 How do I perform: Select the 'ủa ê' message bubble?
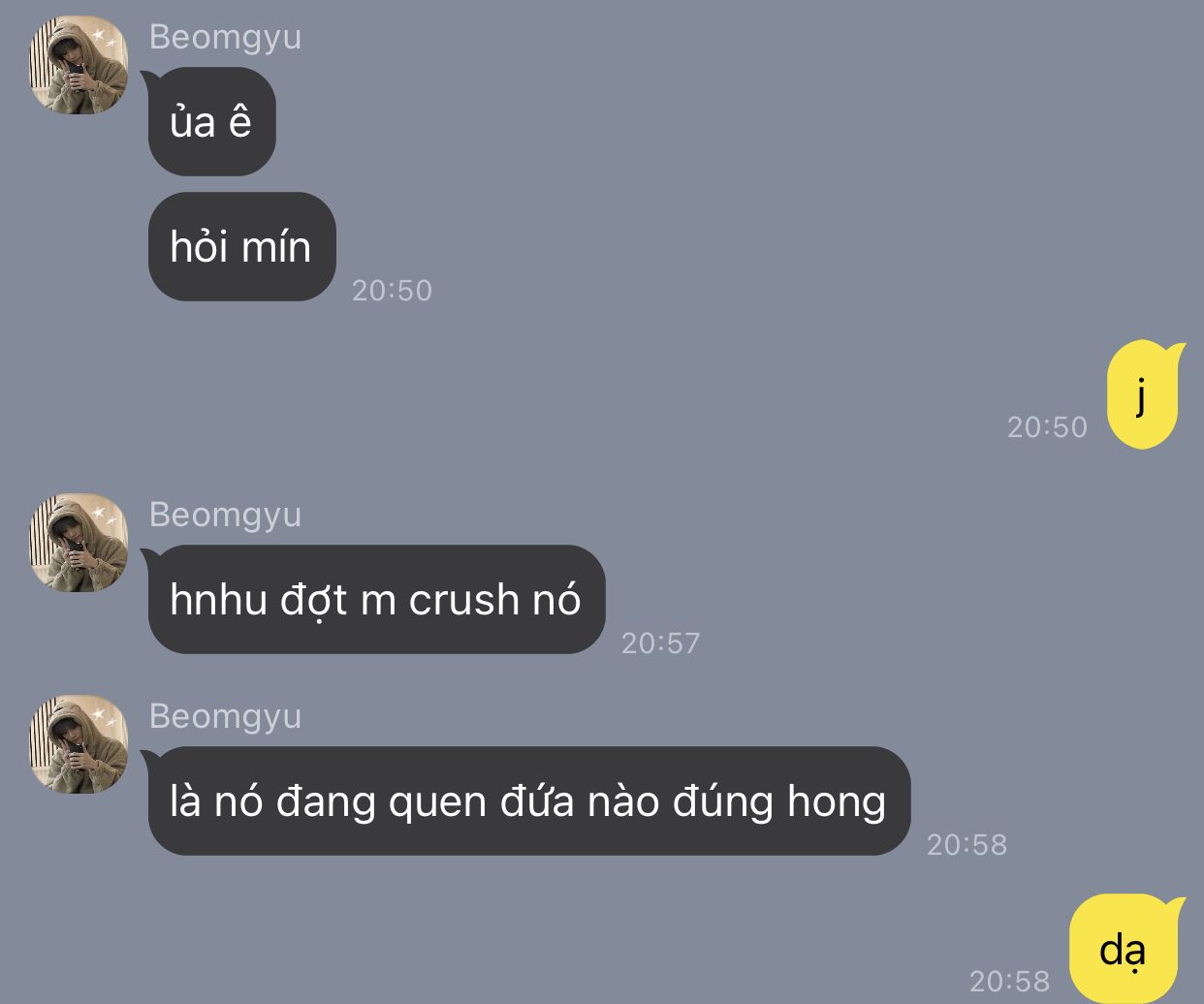click(x=211, y=122)
